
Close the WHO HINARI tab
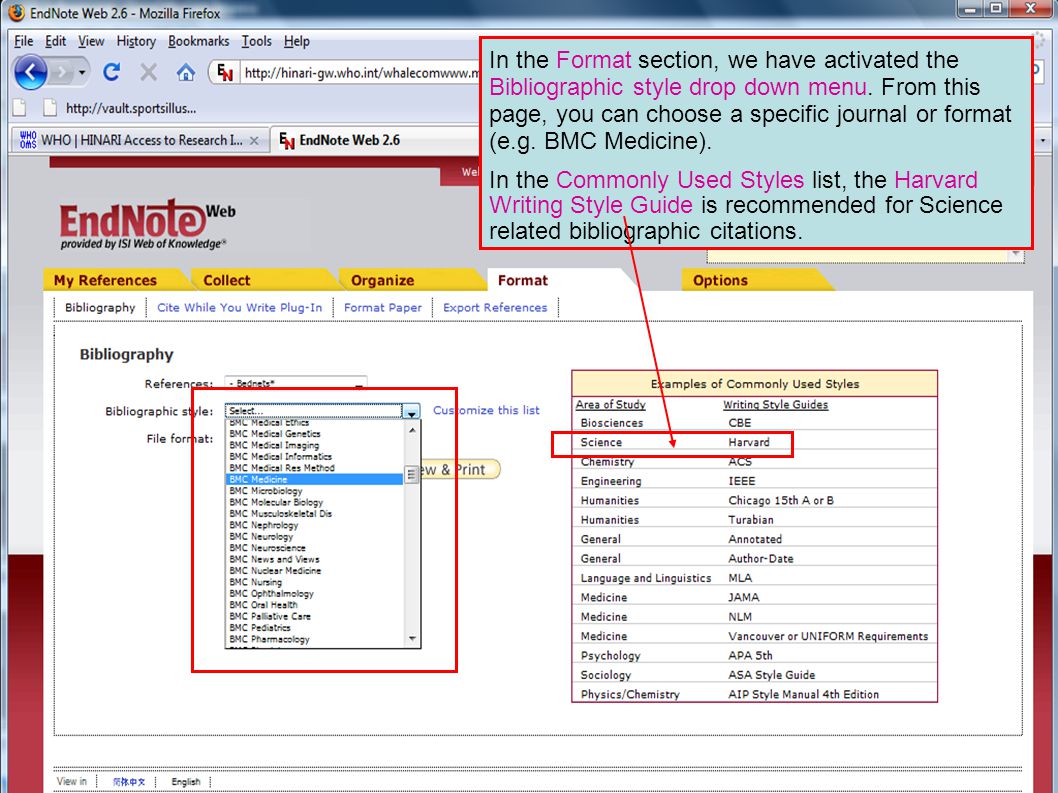254,140
